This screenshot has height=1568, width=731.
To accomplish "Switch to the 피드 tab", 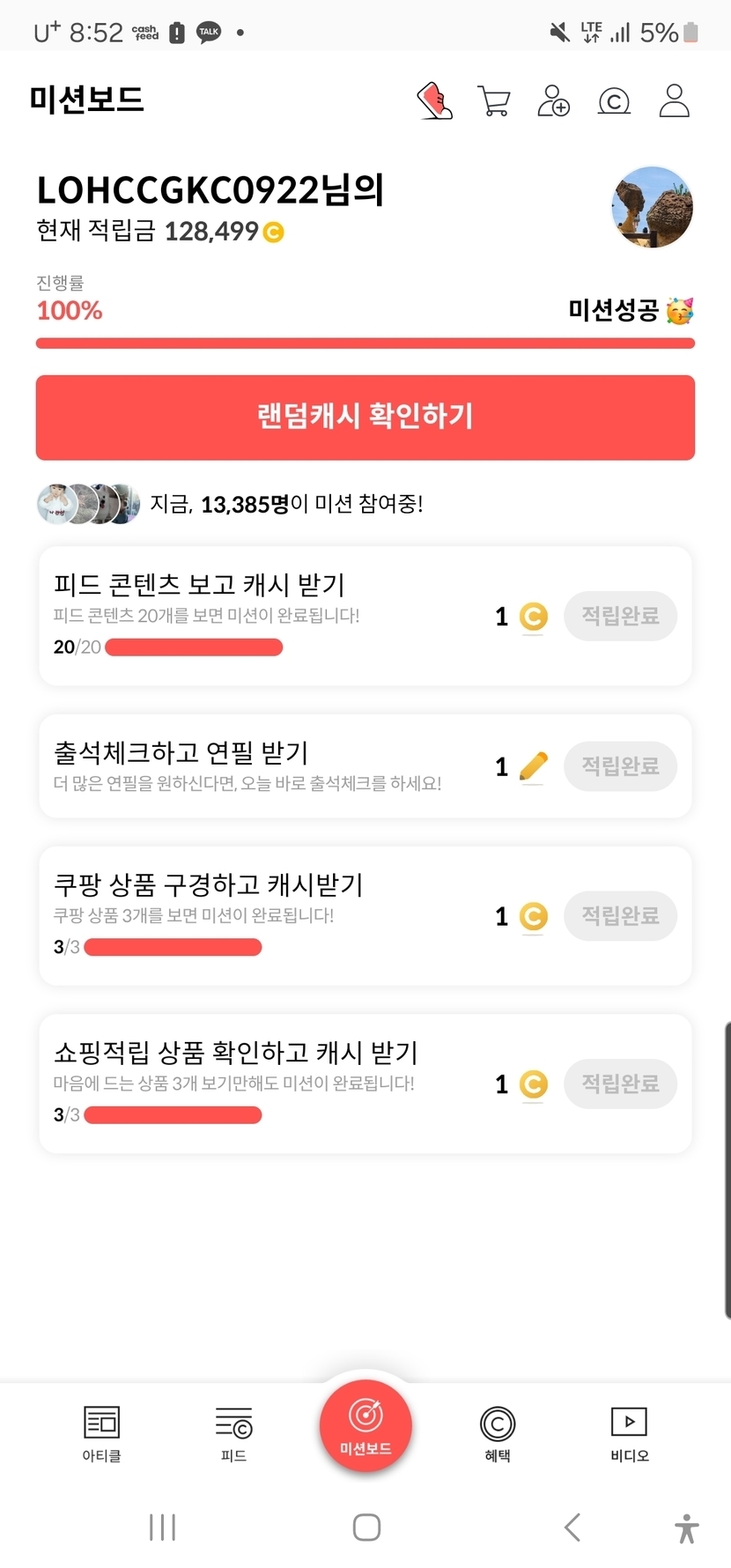I will [233, 1433].
